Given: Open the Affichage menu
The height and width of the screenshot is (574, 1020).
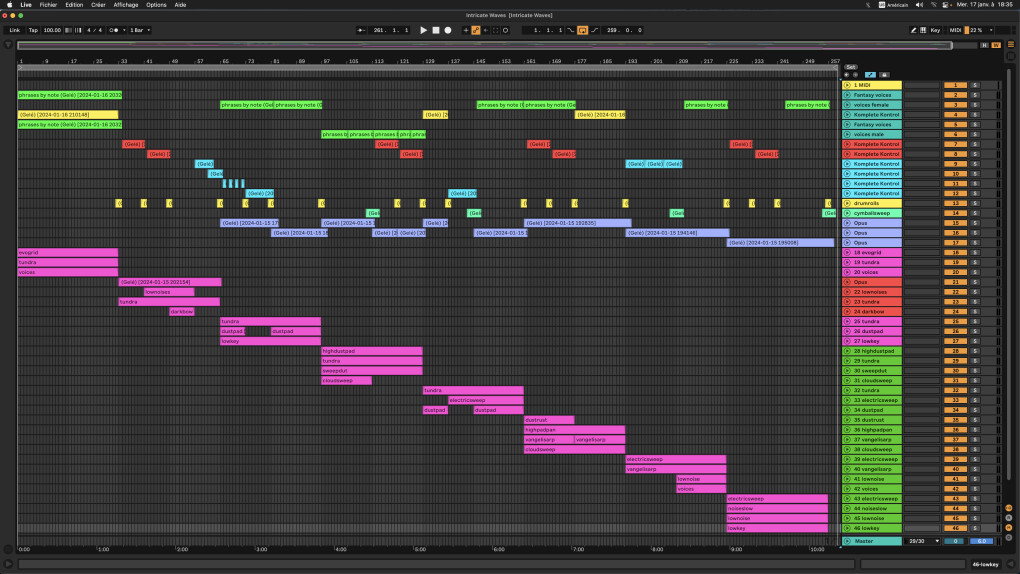Looking at the screenshot, I should coord(126,4).
